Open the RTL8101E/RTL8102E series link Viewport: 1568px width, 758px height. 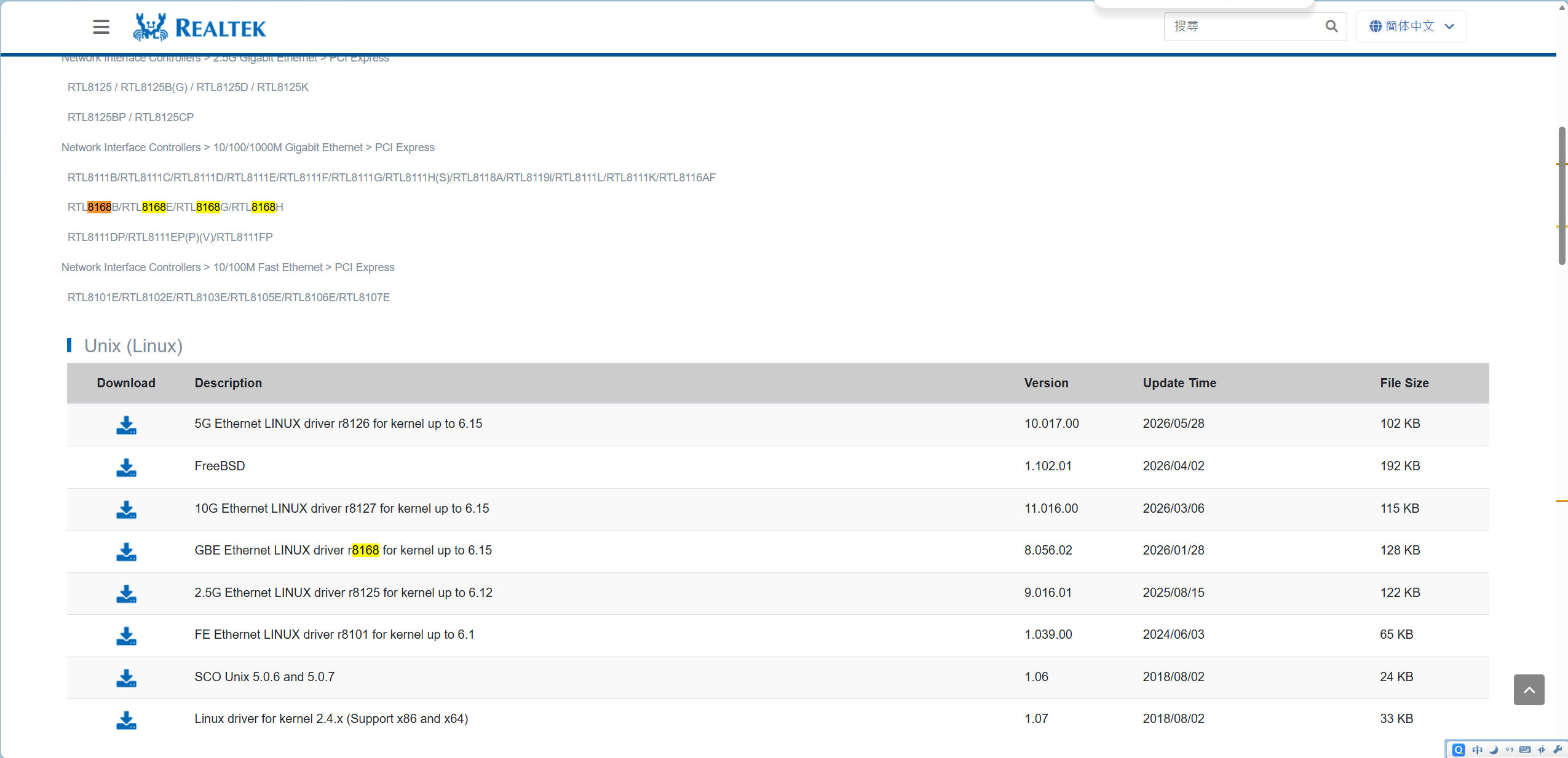(x=229, y=298)
